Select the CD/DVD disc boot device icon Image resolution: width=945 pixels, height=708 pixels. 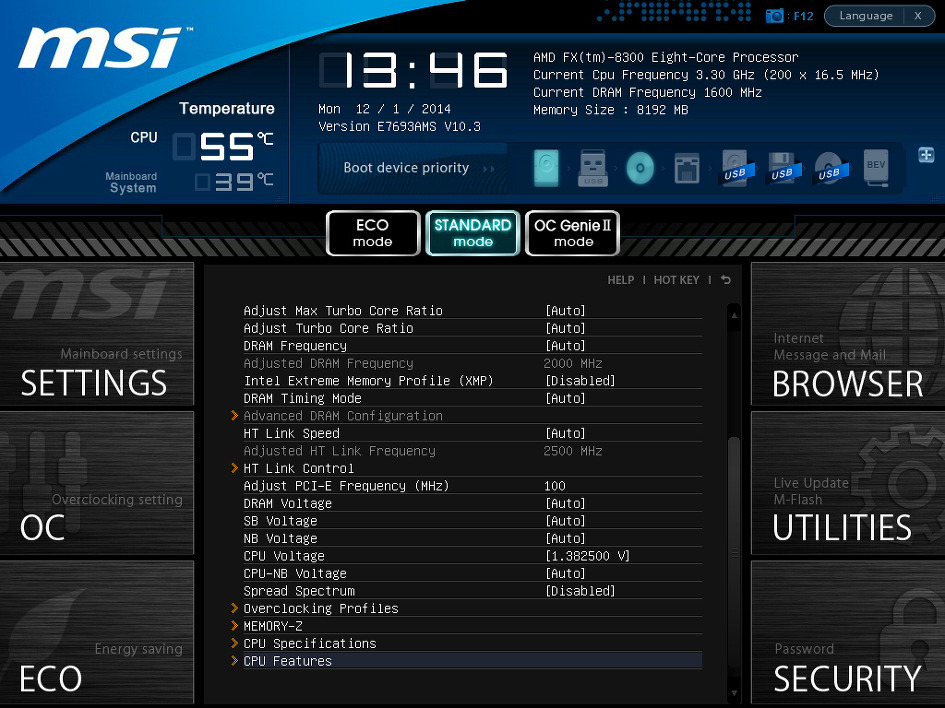coord(640,168)
